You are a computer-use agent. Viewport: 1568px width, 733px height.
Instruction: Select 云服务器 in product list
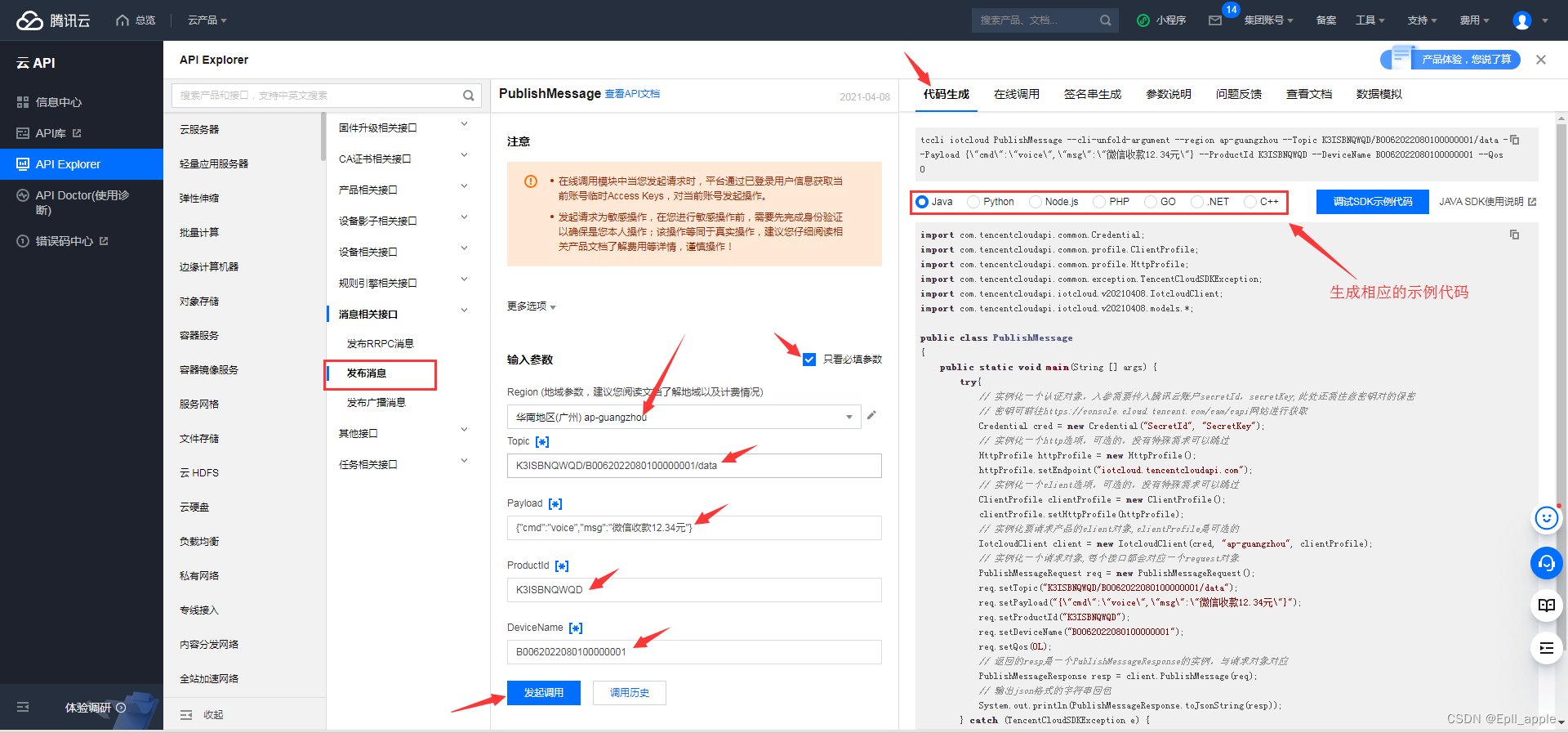(x=199, y=129)
